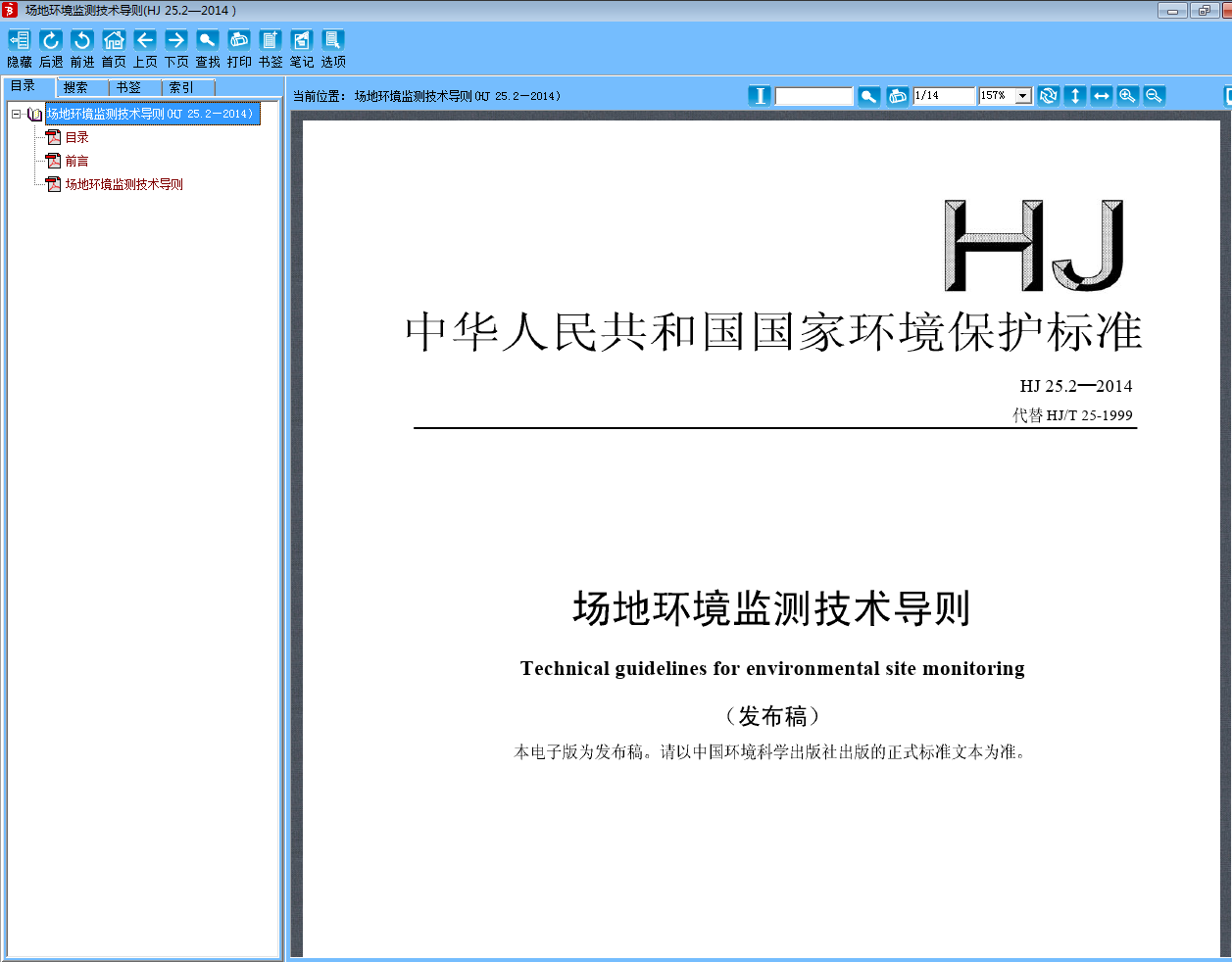The width and height of the screenshot is (1232, 962).
Task: Click the viewer toolbar search text field
Action: (x=814, y=96)
